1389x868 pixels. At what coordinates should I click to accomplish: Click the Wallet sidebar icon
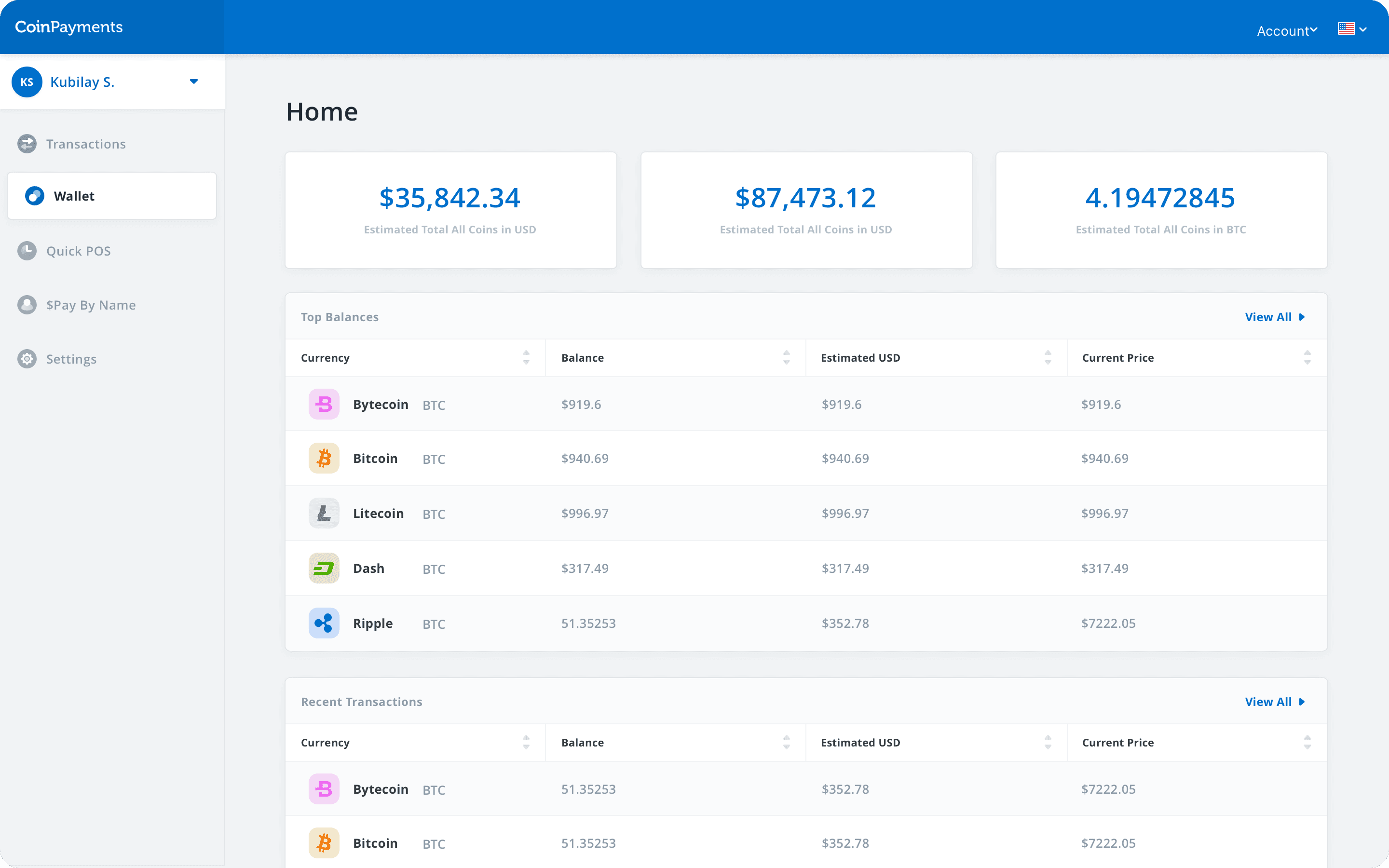click(x=34, y=196)
